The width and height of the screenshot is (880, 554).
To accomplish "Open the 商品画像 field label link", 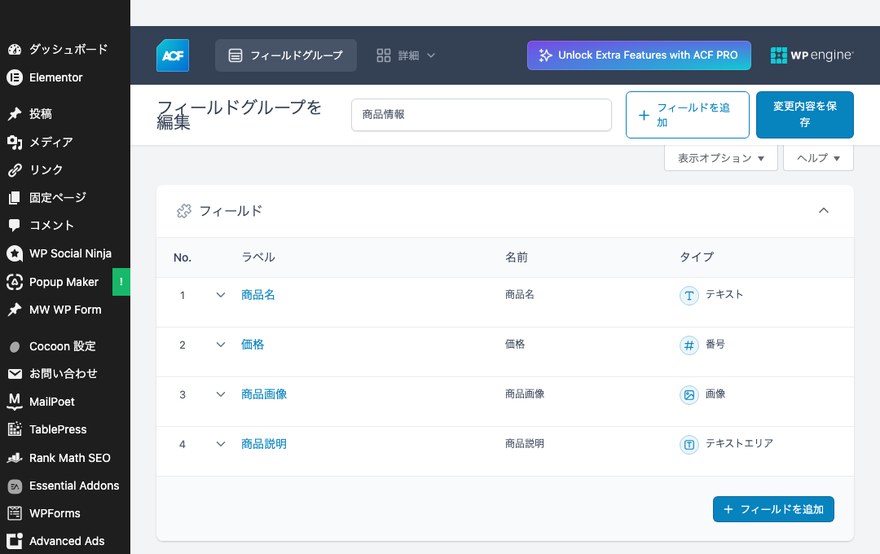I will point(264,394).
